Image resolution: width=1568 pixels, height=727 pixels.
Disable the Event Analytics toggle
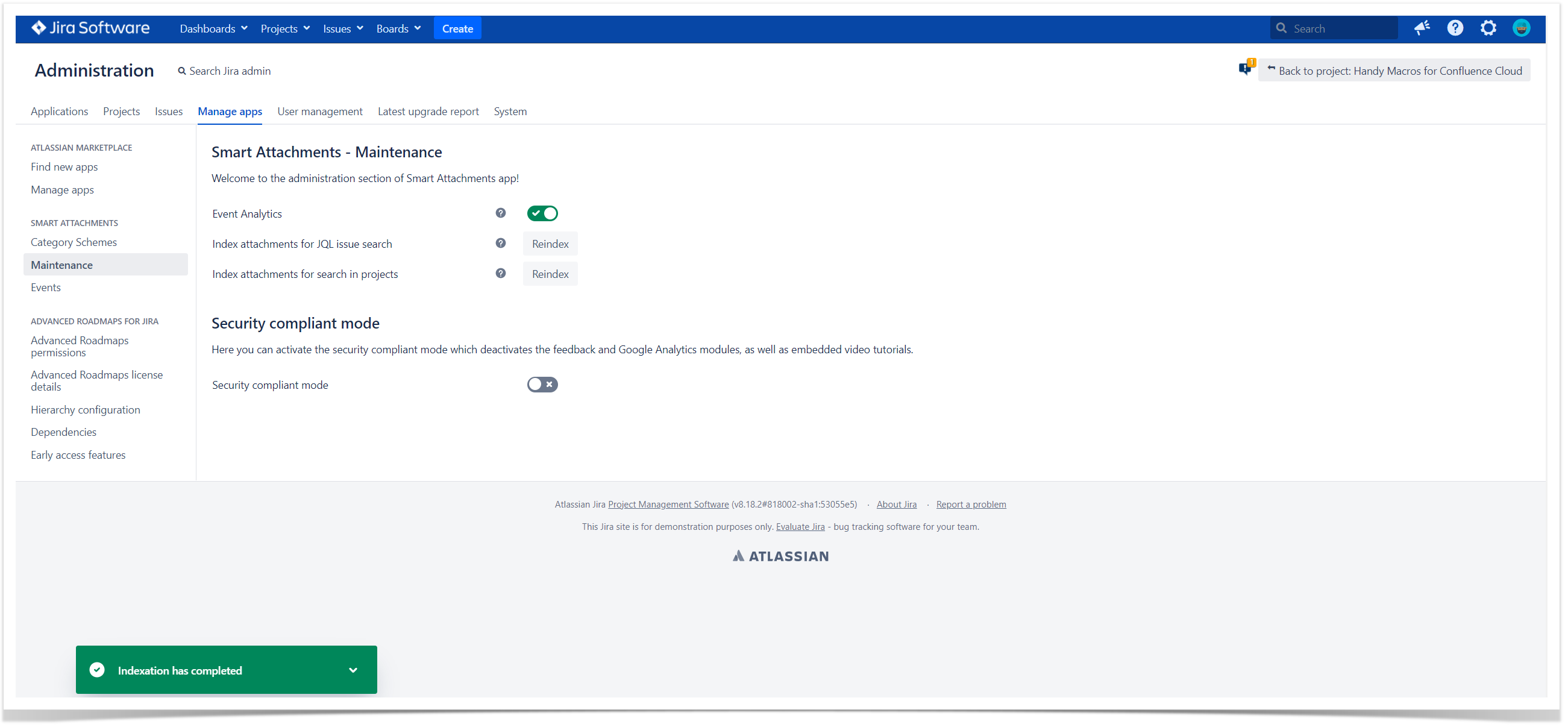point(542,213)
